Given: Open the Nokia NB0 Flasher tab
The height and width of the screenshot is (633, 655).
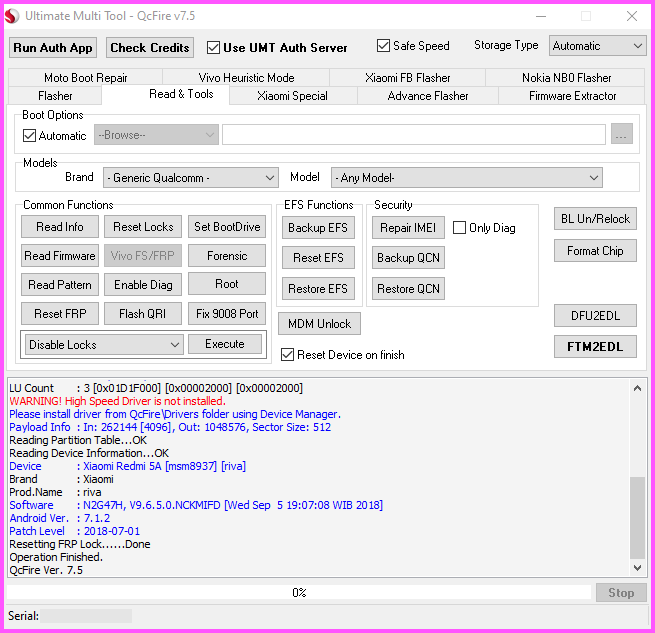Looking at the screenshot, I should [566, 78].
